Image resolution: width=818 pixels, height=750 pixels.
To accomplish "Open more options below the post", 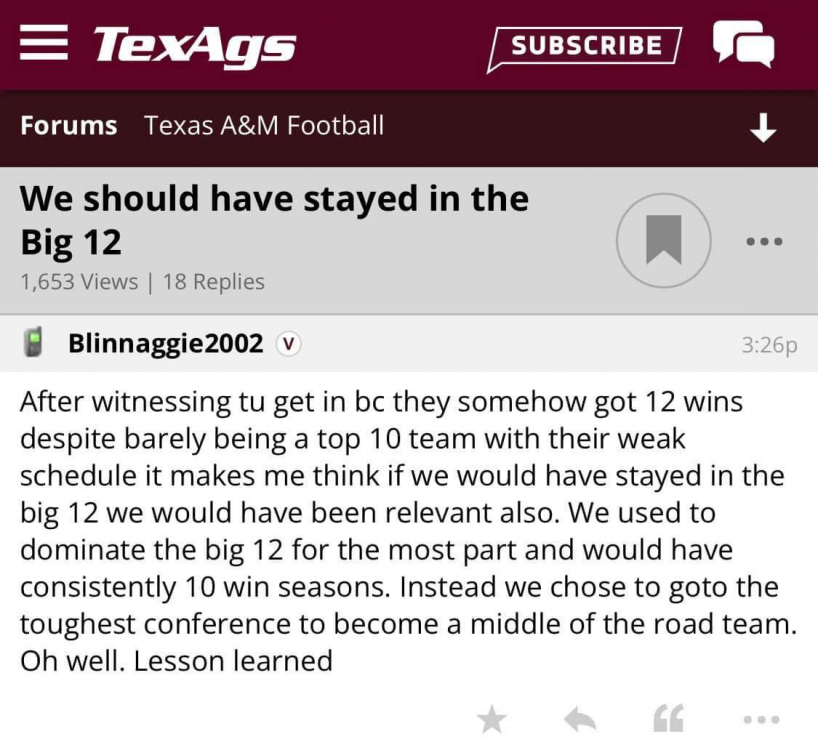I will [761, 719].
